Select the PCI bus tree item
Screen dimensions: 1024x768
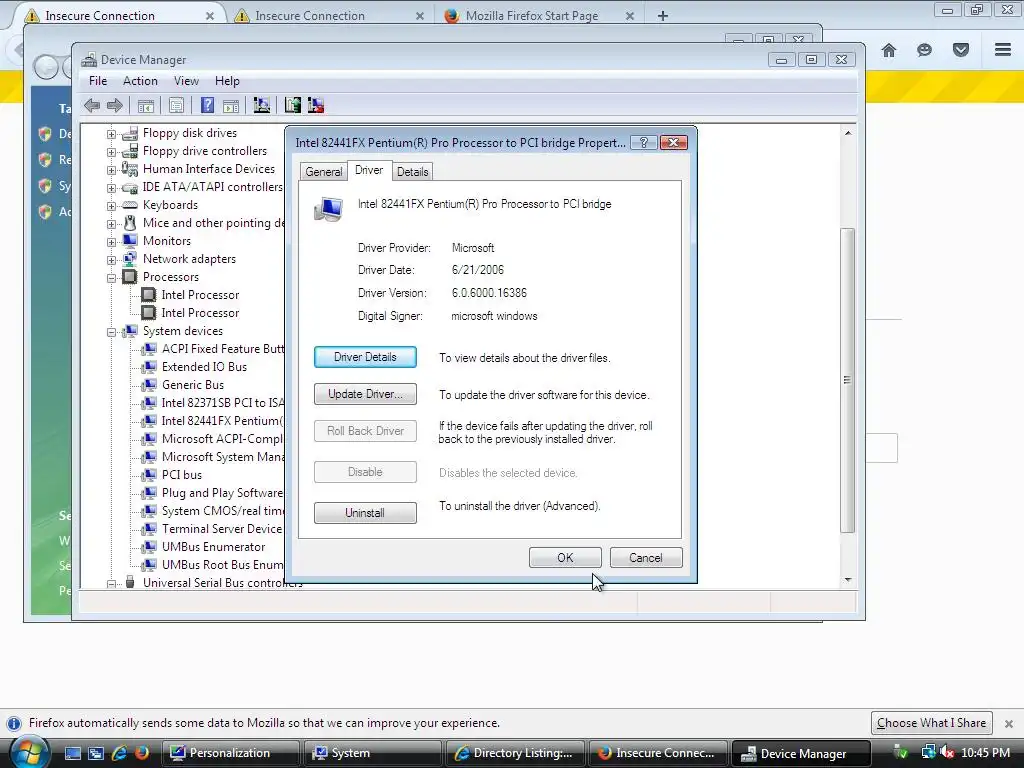click(182, 475)
